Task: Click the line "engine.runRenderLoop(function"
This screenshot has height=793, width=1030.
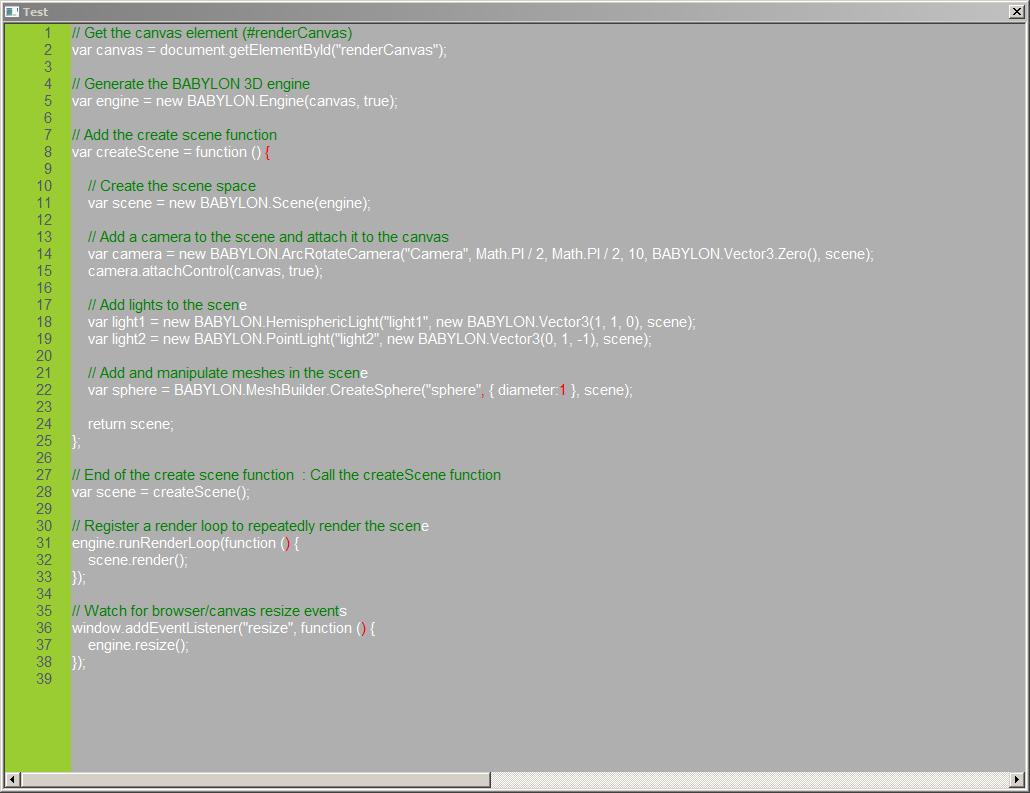Action: click(185, 543)
